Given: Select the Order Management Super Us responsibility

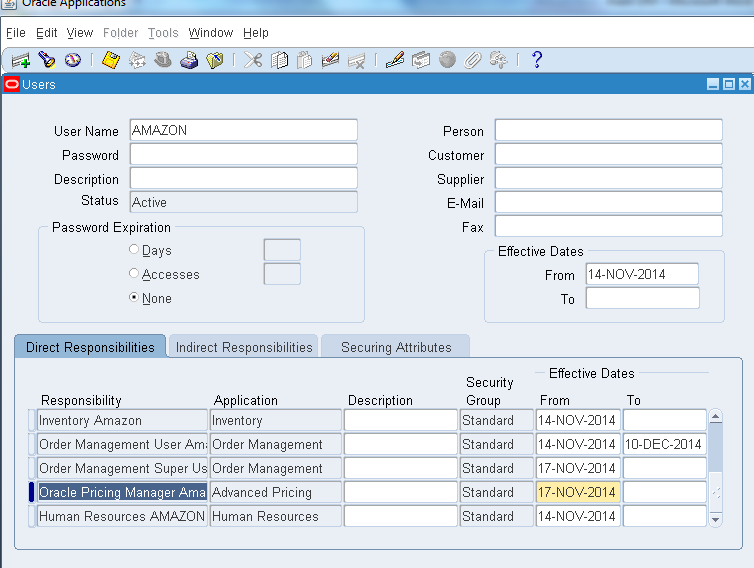Looking at the screenshot, I should [x=122, y=468].
